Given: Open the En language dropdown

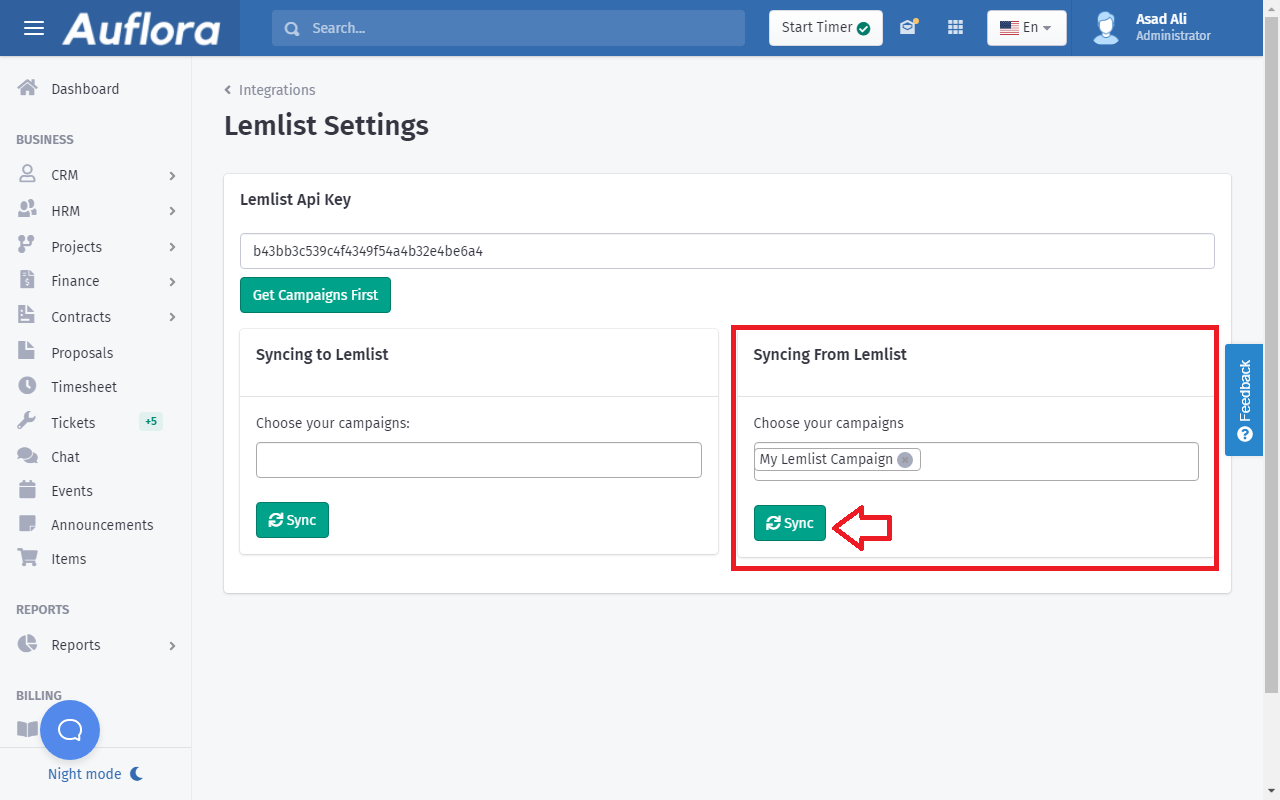Looking at the screenshot, I should 1026,28.
